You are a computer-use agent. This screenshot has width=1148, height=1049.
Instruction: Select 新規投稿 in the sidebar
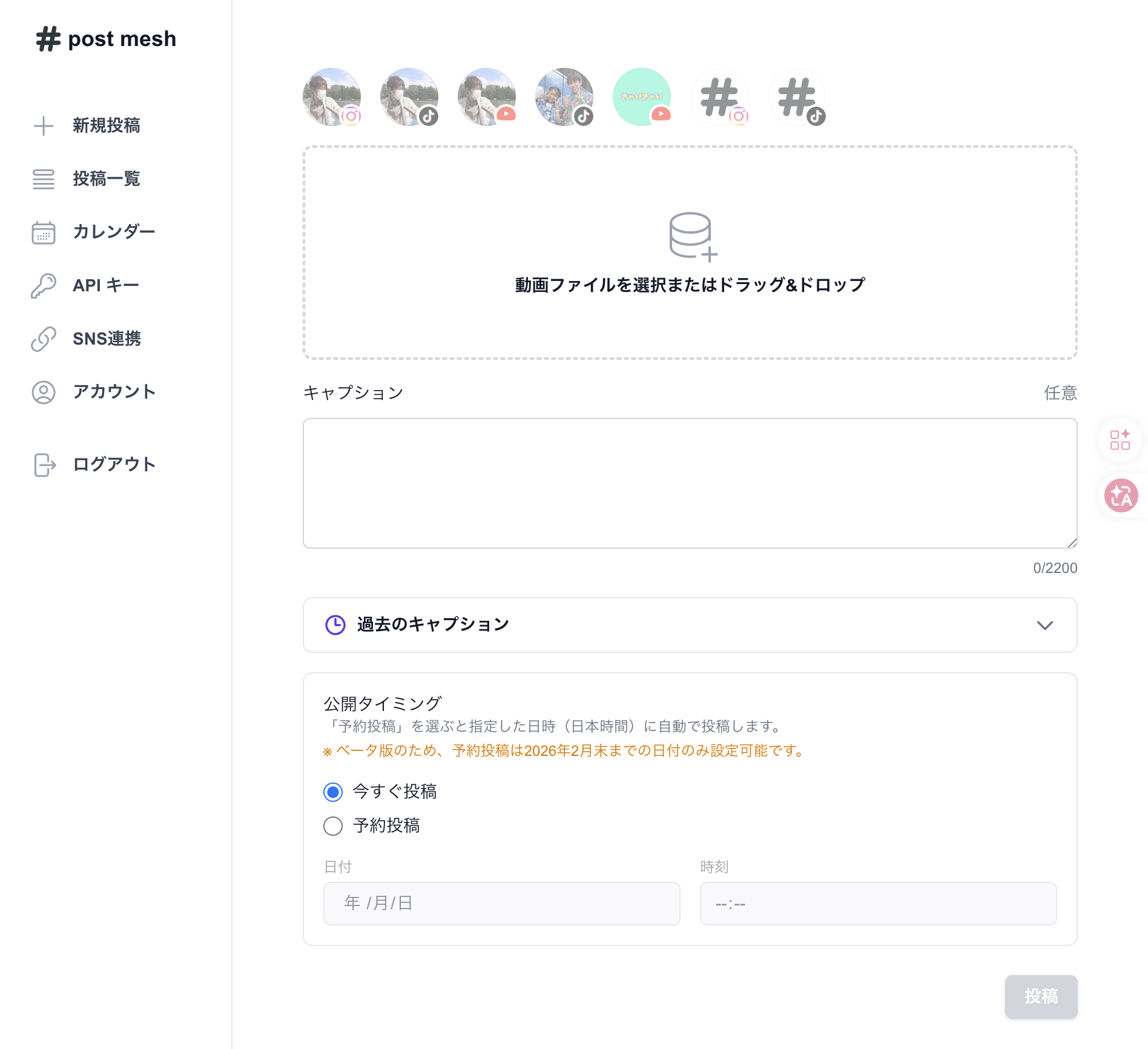click(x=107, y=125)
